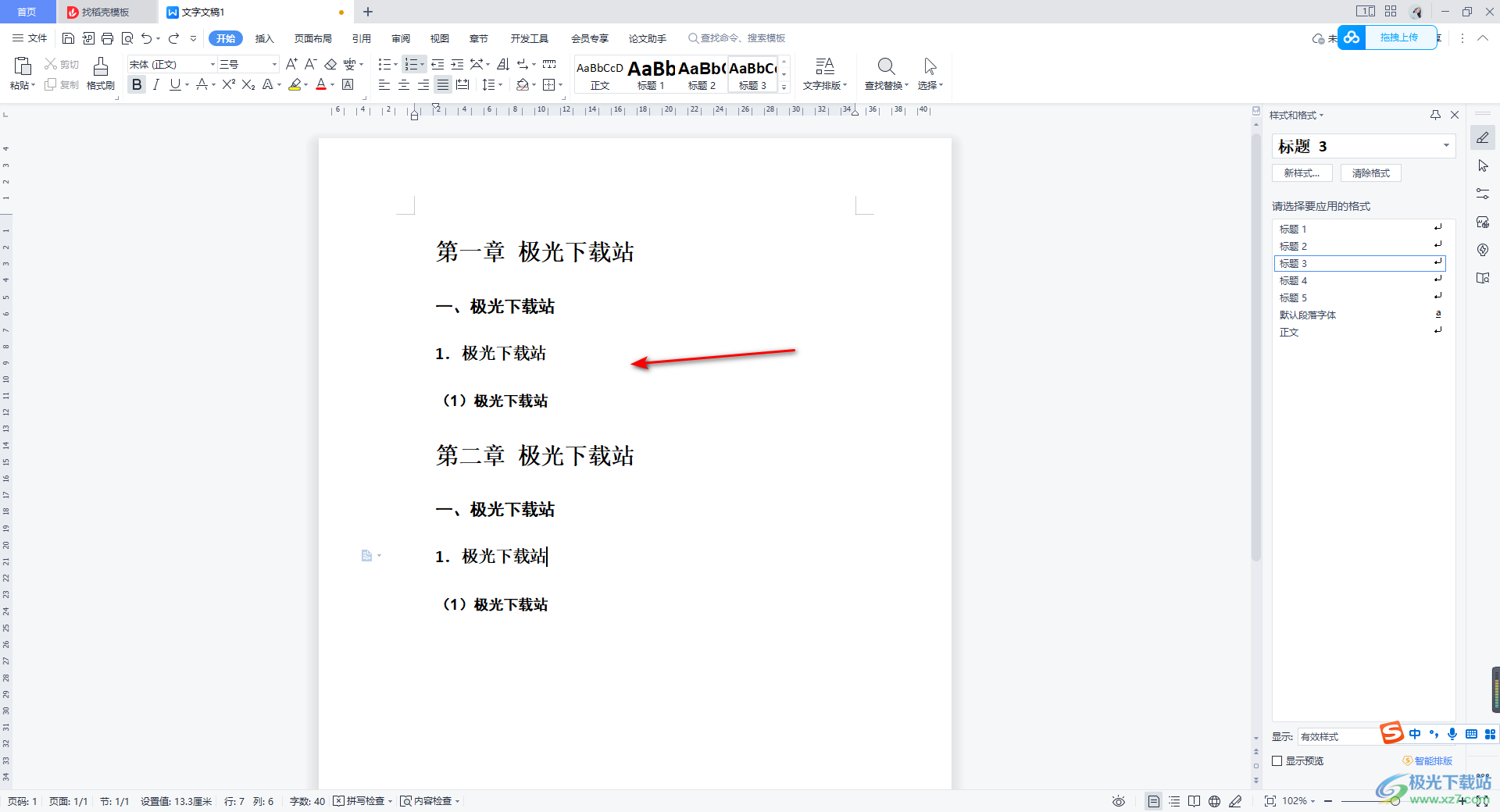
Task: Toggle Italic formatting
Action: click(156, 84)
